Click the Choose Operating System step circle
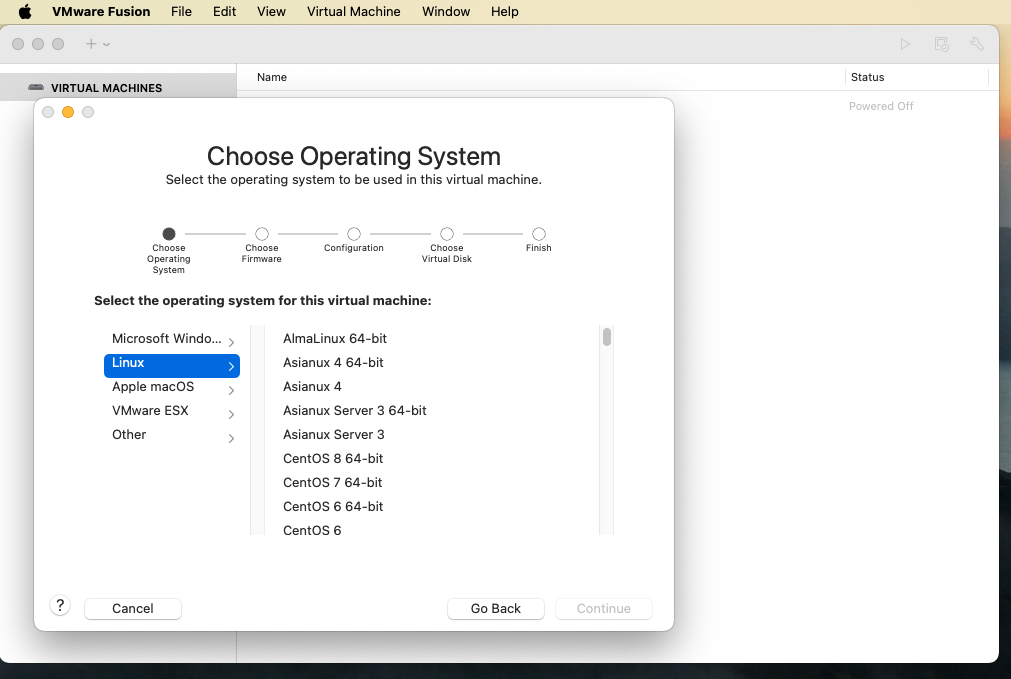The width and height of the screenshot is (1011, 679). pyautogui.click(x=169, y=233)
